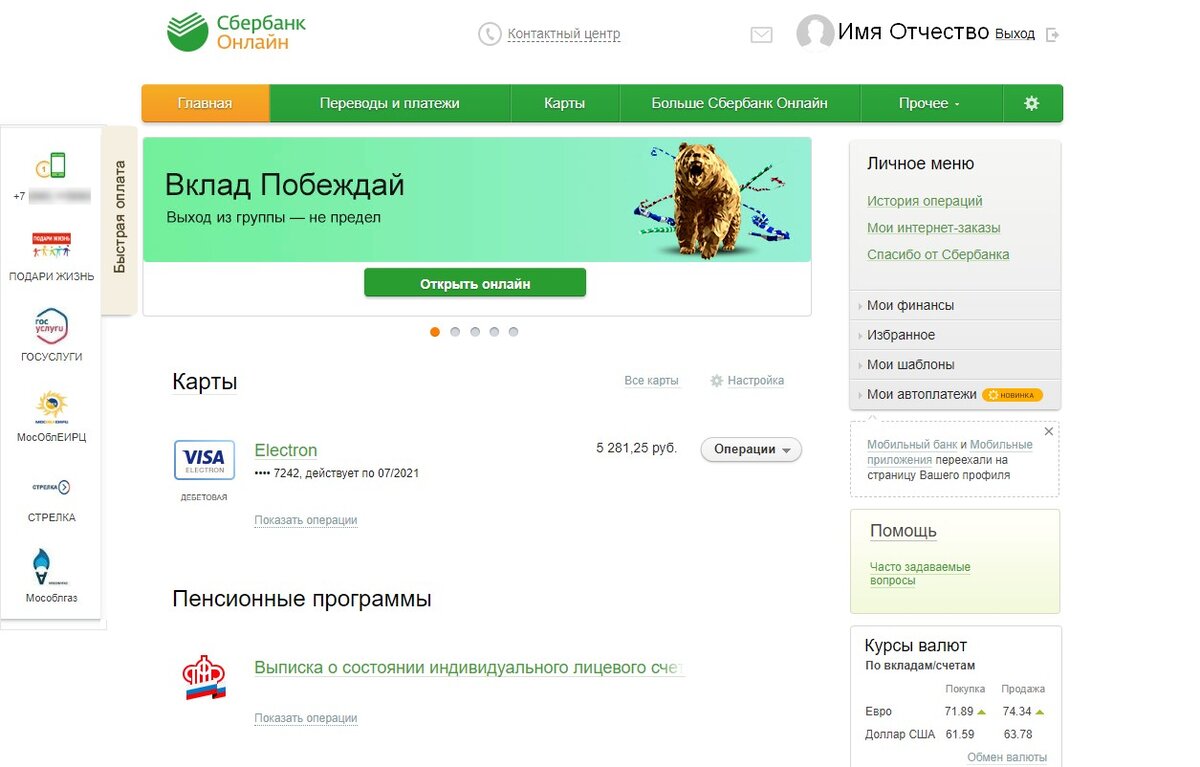Select the Подари жизнь icon
This screenshot has height=767, width=1200.
[51, 245]
